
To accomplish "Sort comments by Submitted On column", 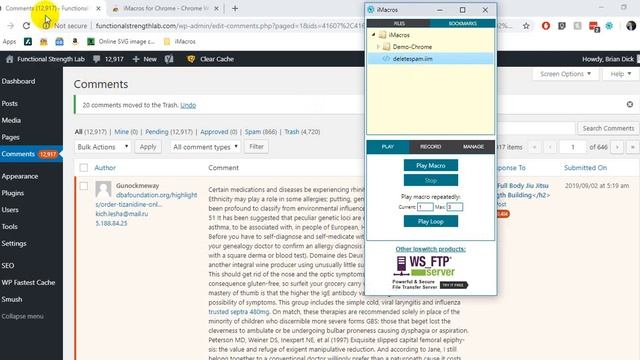I will [585, 168].
